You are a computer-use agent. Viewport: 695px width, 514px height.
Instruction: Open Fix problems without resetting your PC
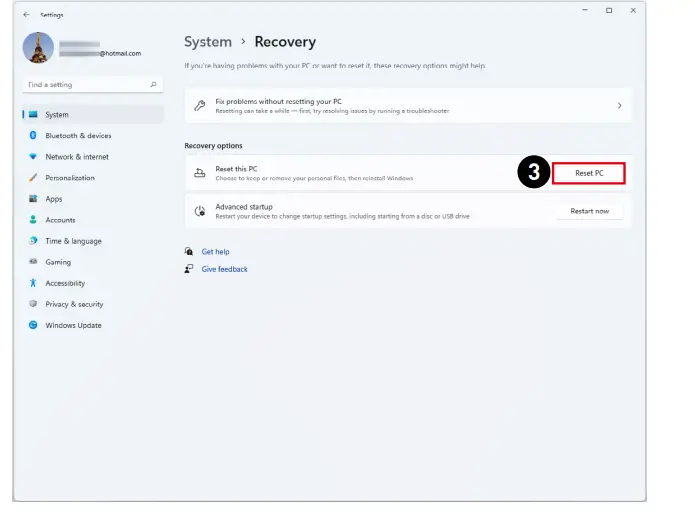point(408,105)
